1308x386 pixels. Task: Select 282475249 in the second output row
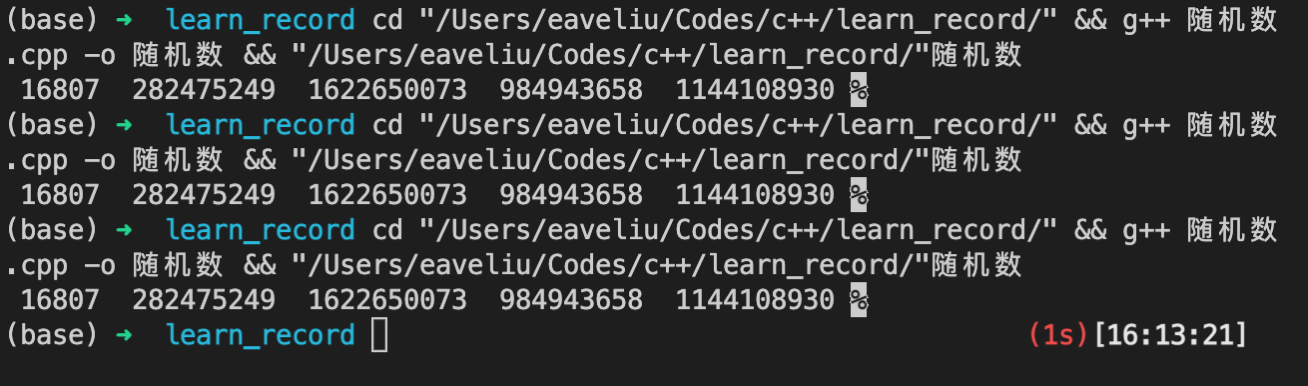pyautogui.click(x=204, y=195)
